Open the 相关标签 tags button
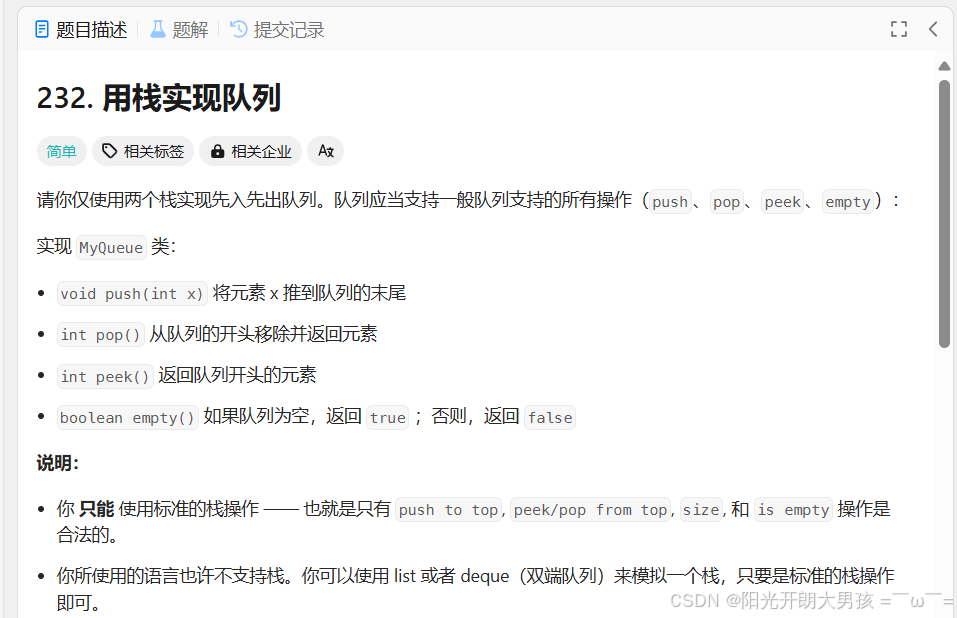Image resolution: width=957 pixels, height=618 pixels. [143, 151]
